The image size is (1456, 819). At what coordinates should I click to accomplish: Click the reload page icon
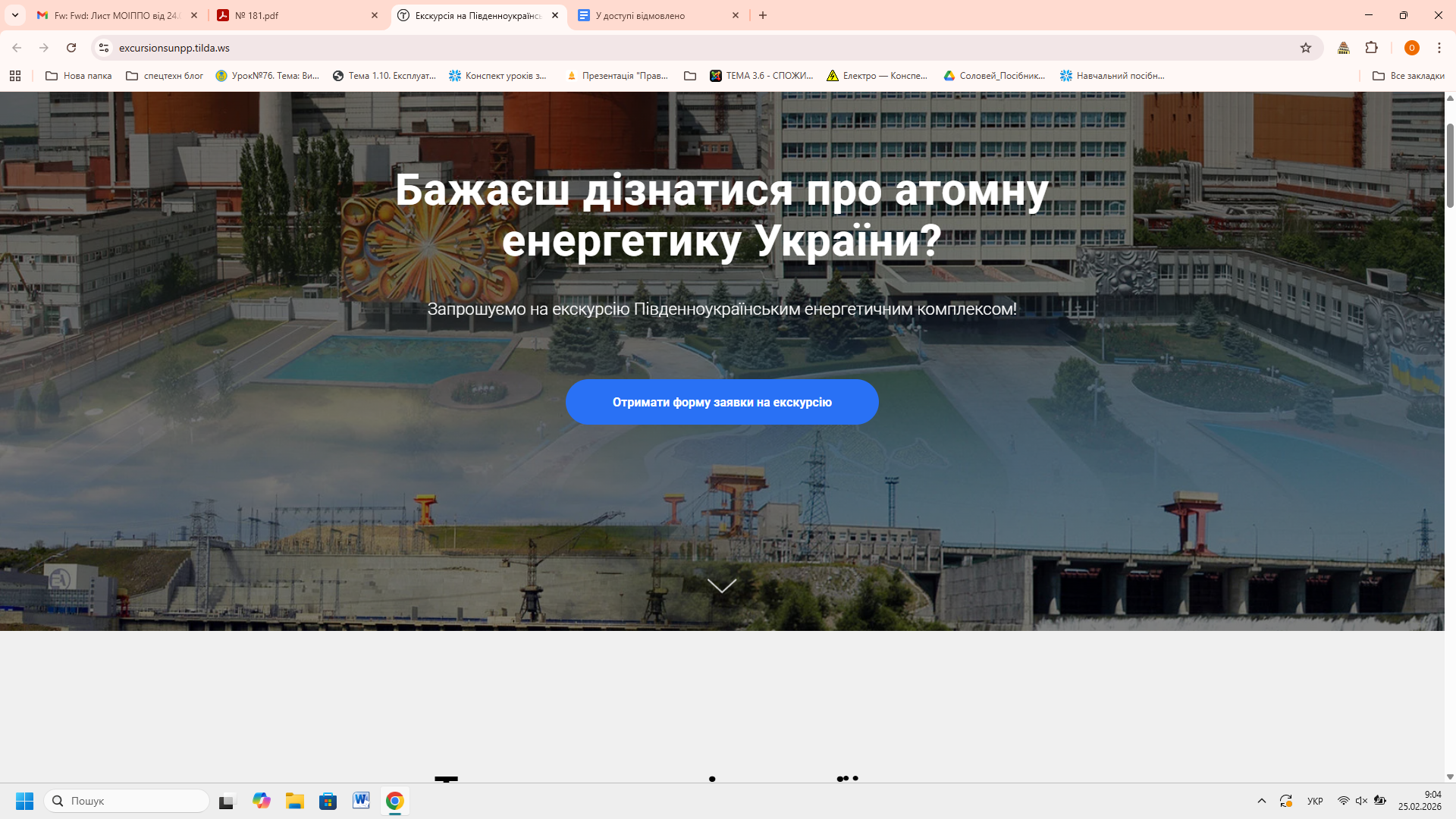tap(71, 48)
